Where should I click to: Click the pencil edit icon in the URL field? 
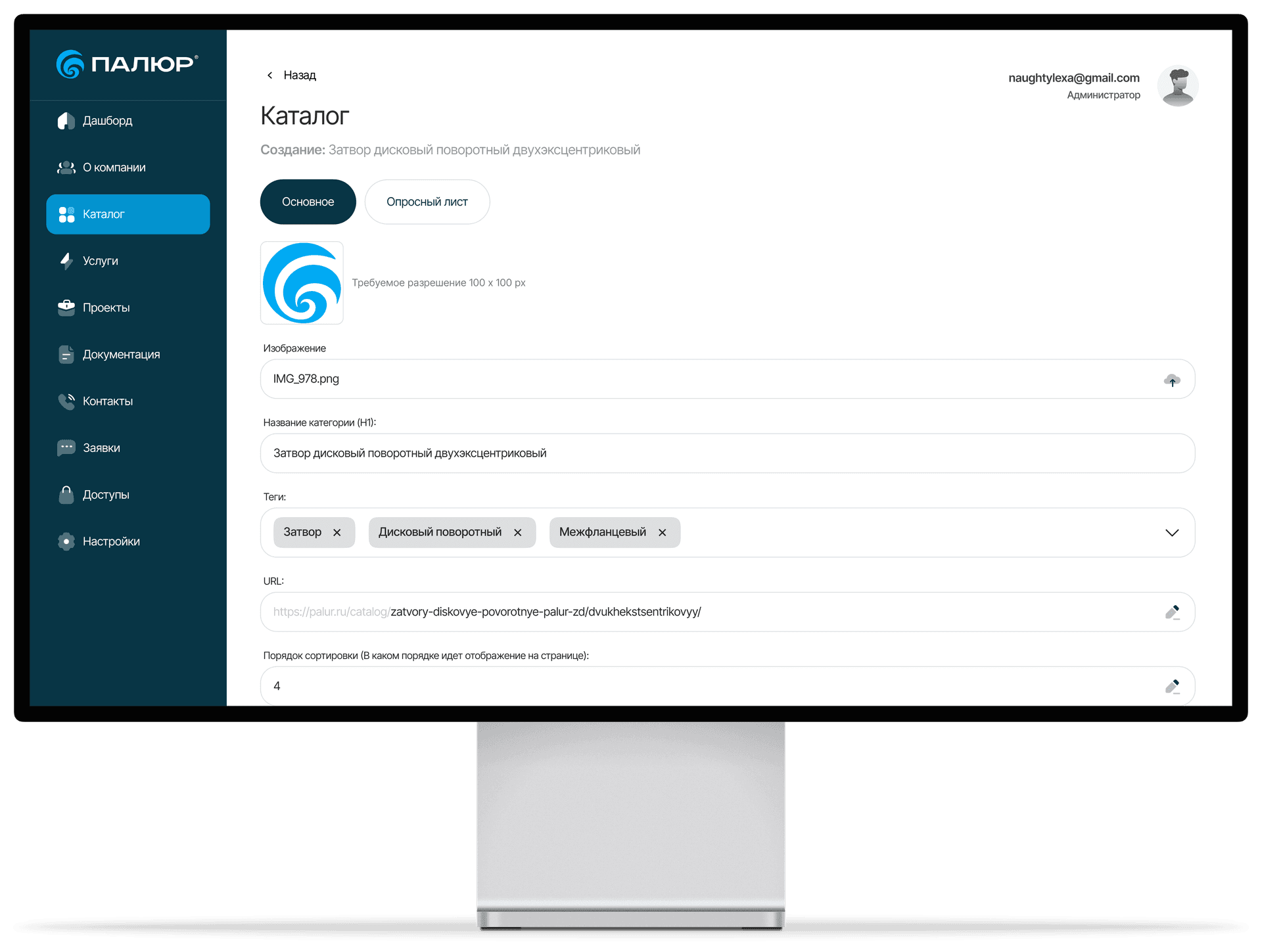(x=1172, y=612)
